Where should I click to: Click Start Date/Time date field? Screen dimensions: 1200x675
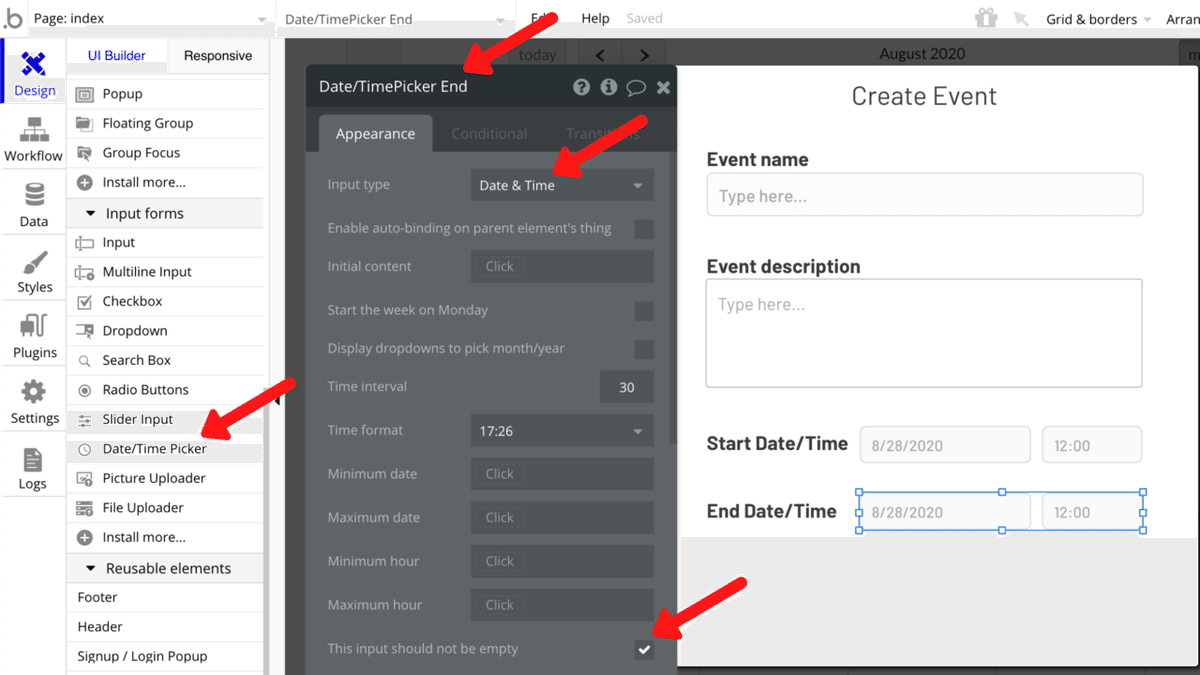pyautogui.click(x=945, y=445)
